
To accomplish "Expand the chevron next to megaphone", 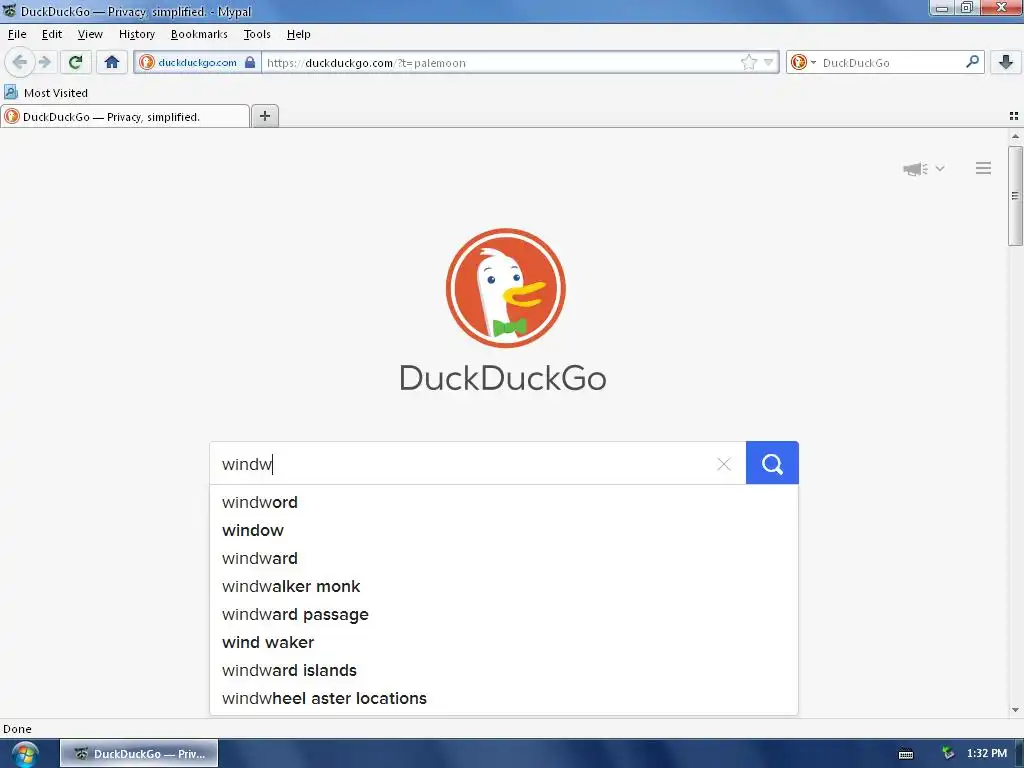I will (x=940, y=168).
